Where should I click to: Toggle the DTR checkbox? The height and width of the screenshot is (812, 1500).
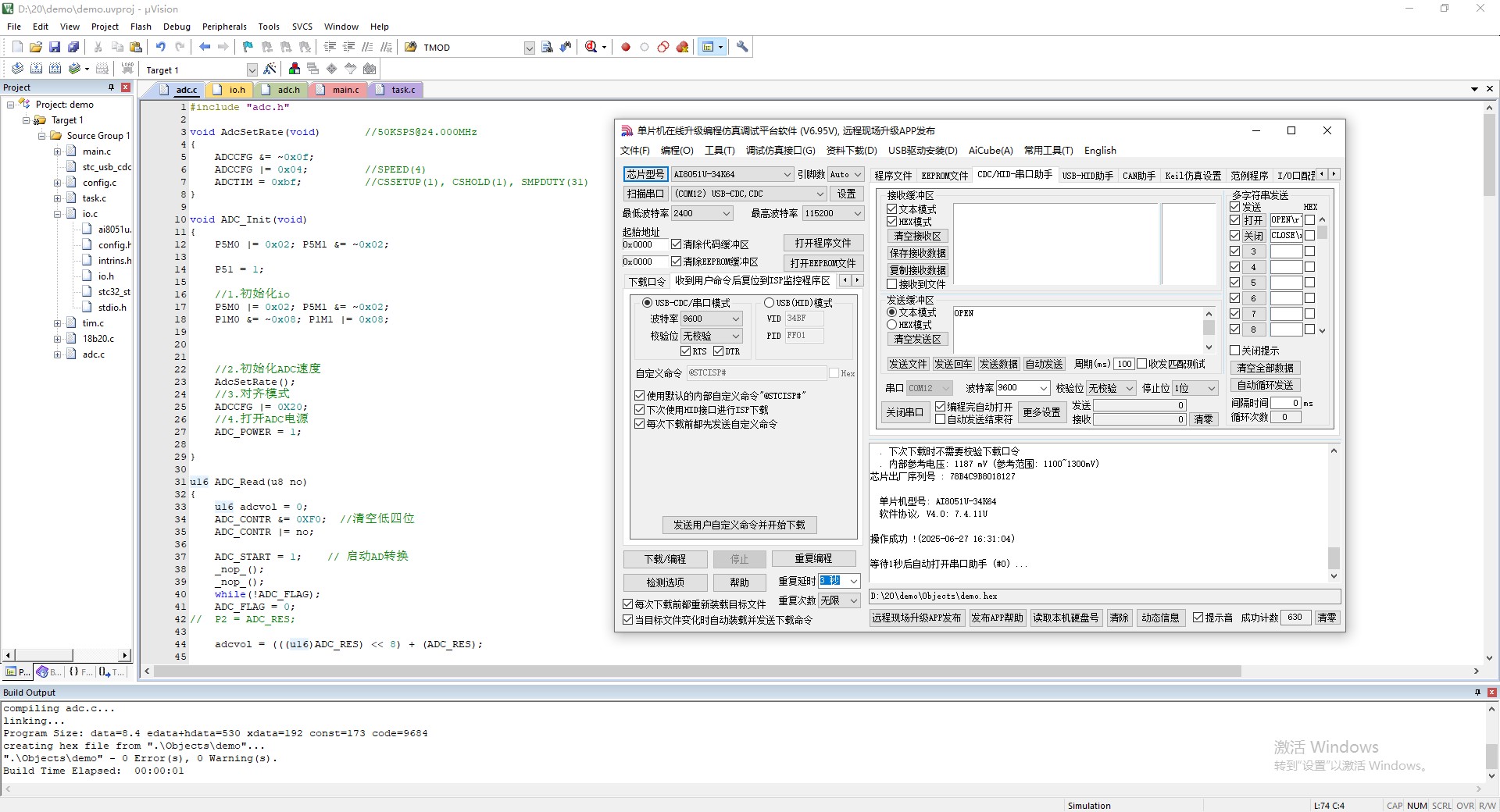pyautogui.click(x=719, y=351)
